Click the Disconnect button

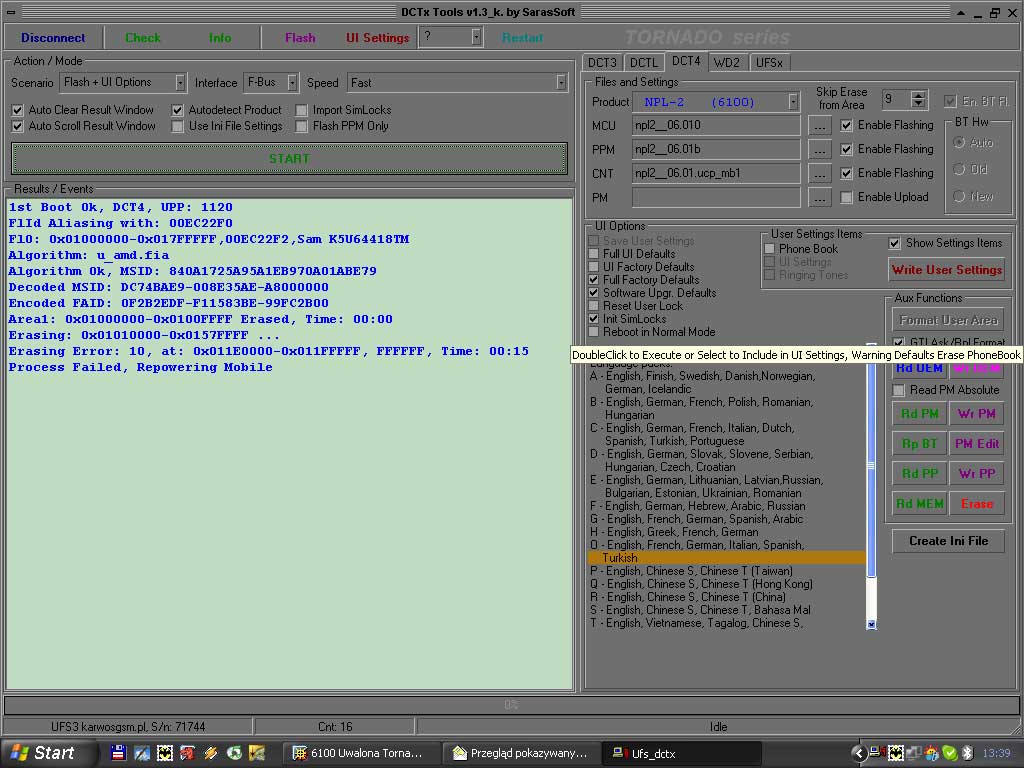click(x=53, y=38)
